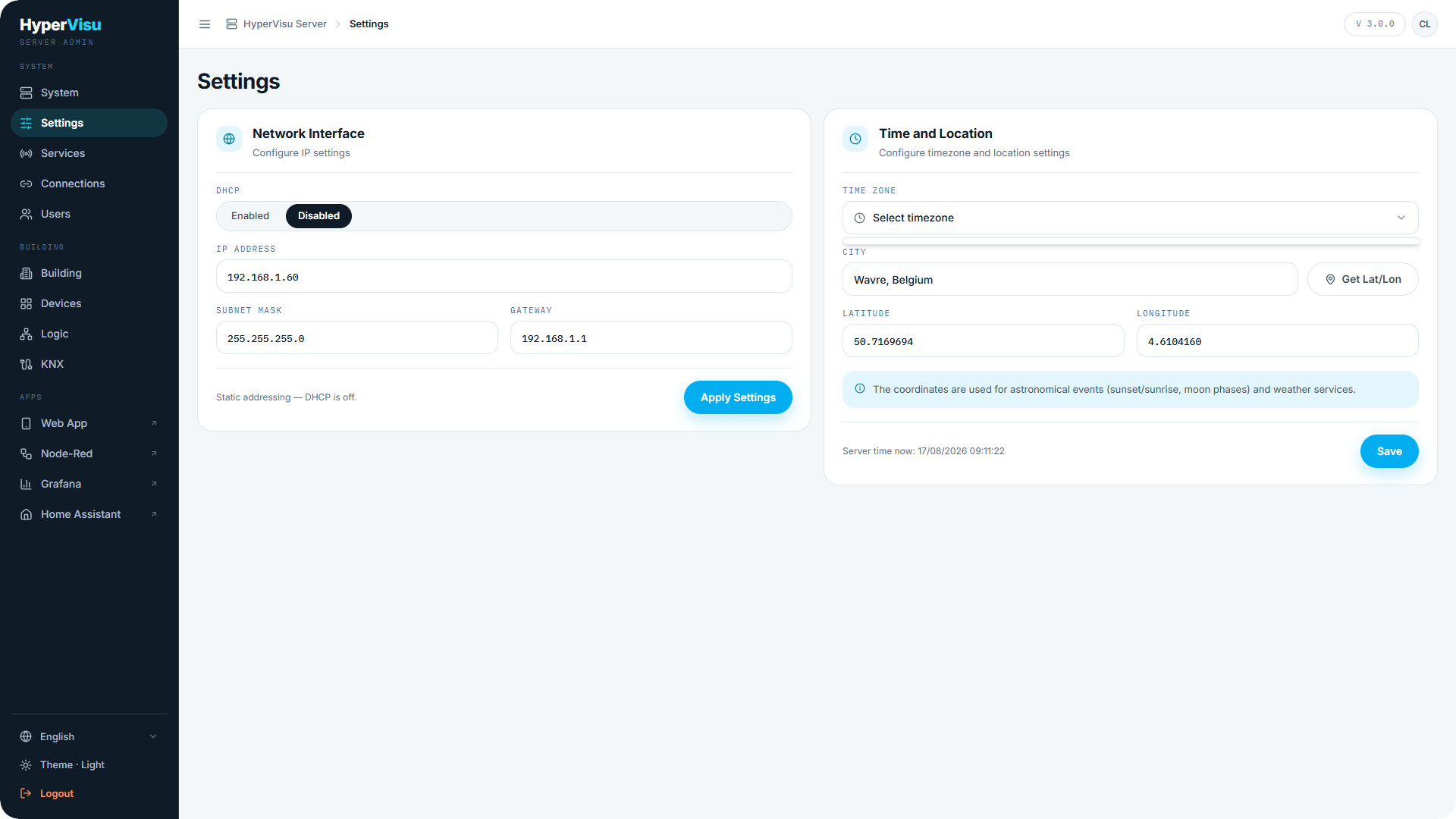The height and width of the screenshot is (819, 1456).
Task: Open Web App external link arrow
Action: click(154, 423)
